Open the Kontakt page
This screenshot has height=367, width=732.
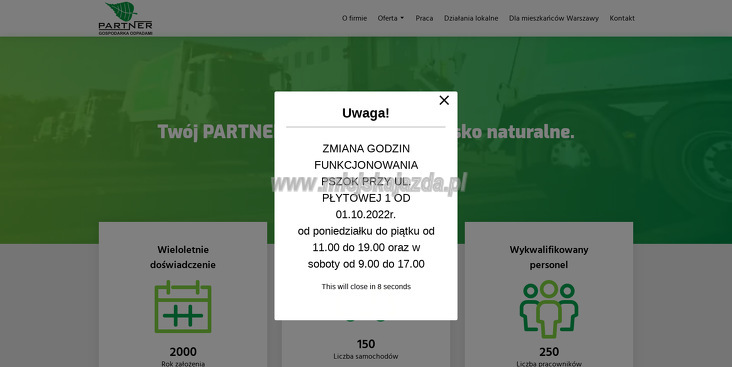coord(622,18)
